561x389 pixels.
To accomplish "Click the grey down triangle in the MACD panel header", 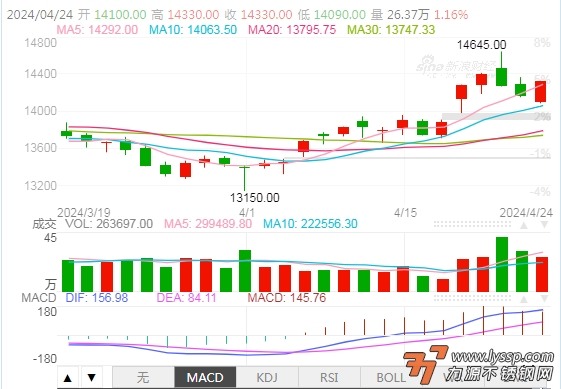I will 544,299.
